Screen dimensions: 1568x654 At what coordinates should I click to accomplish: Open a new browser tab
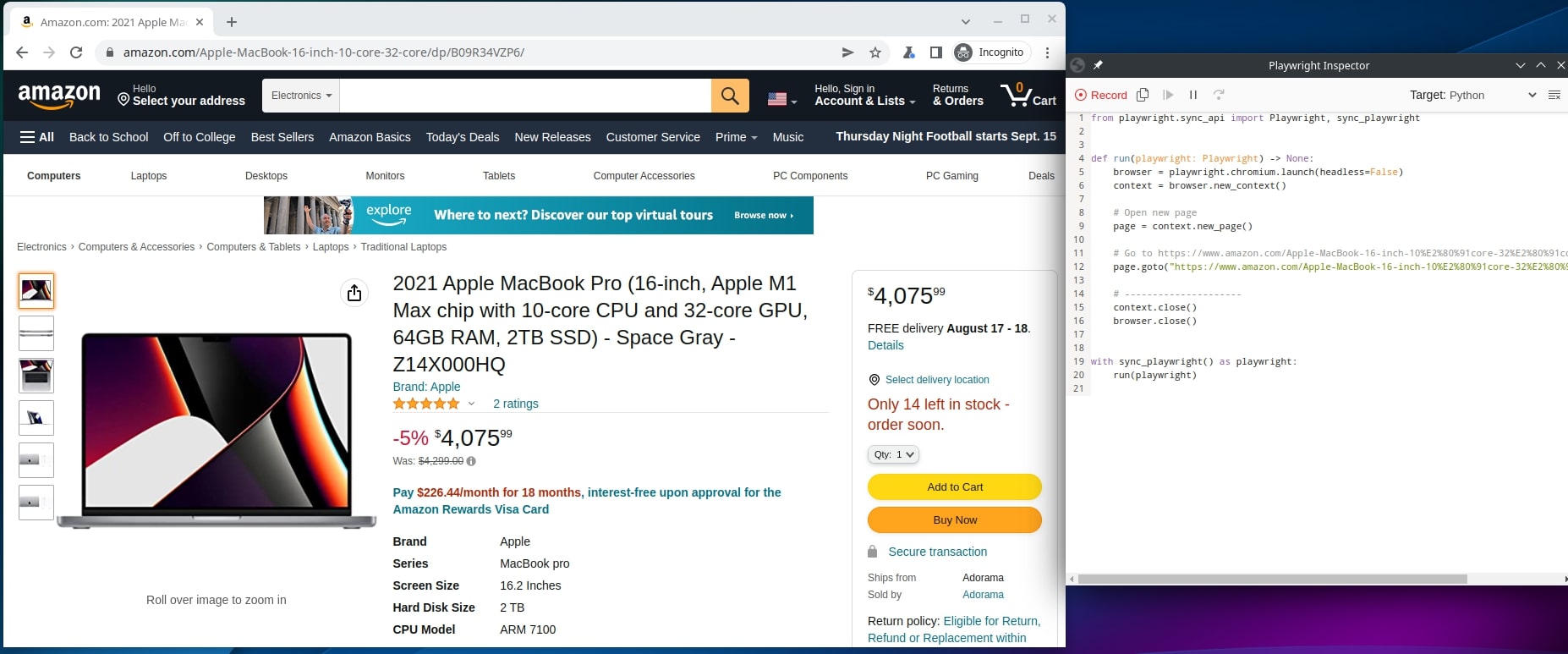pyautogui.click(x=232, y=22)
